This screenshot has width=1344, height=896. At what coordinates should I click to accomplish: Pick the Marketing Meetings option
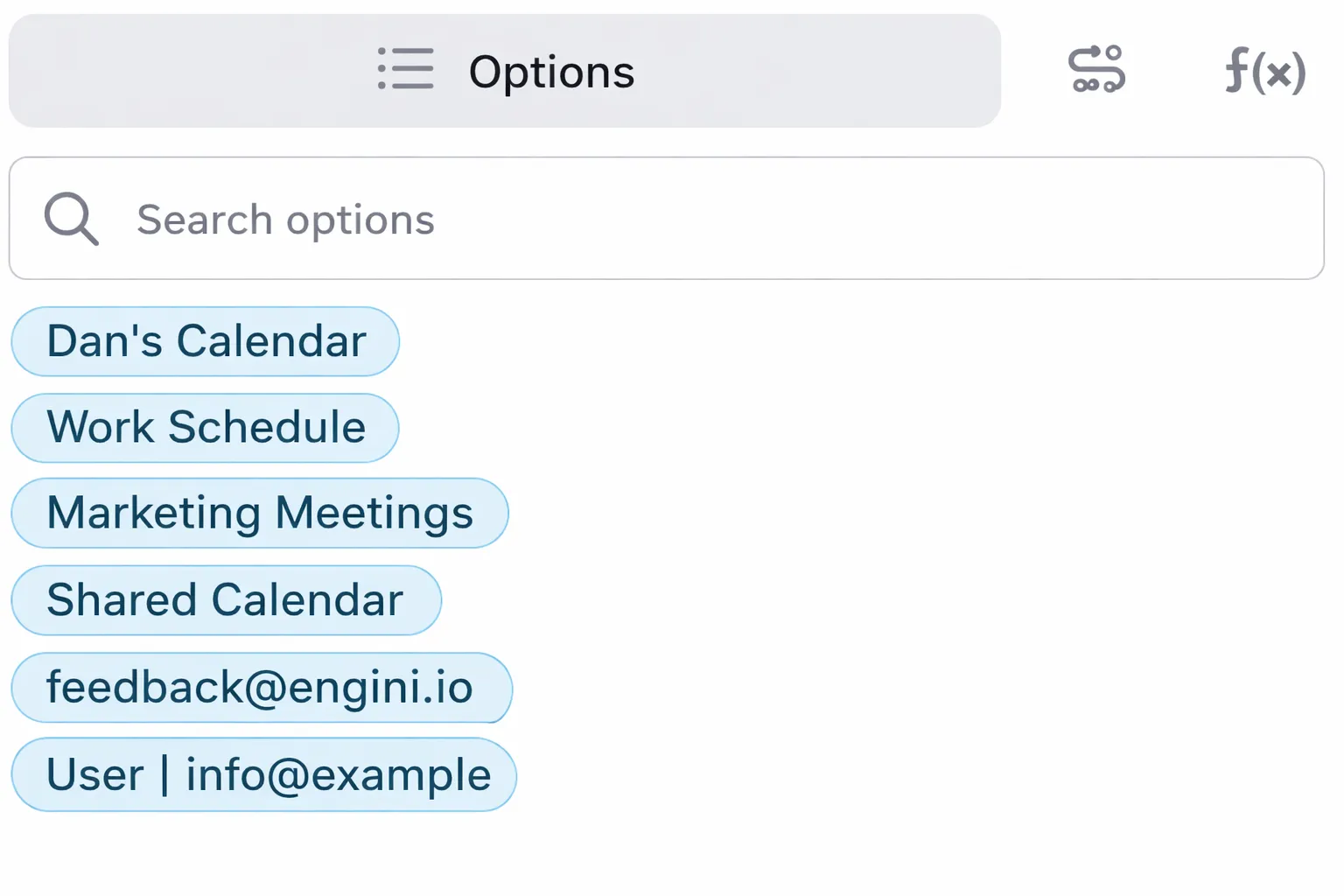pos(260,514)
